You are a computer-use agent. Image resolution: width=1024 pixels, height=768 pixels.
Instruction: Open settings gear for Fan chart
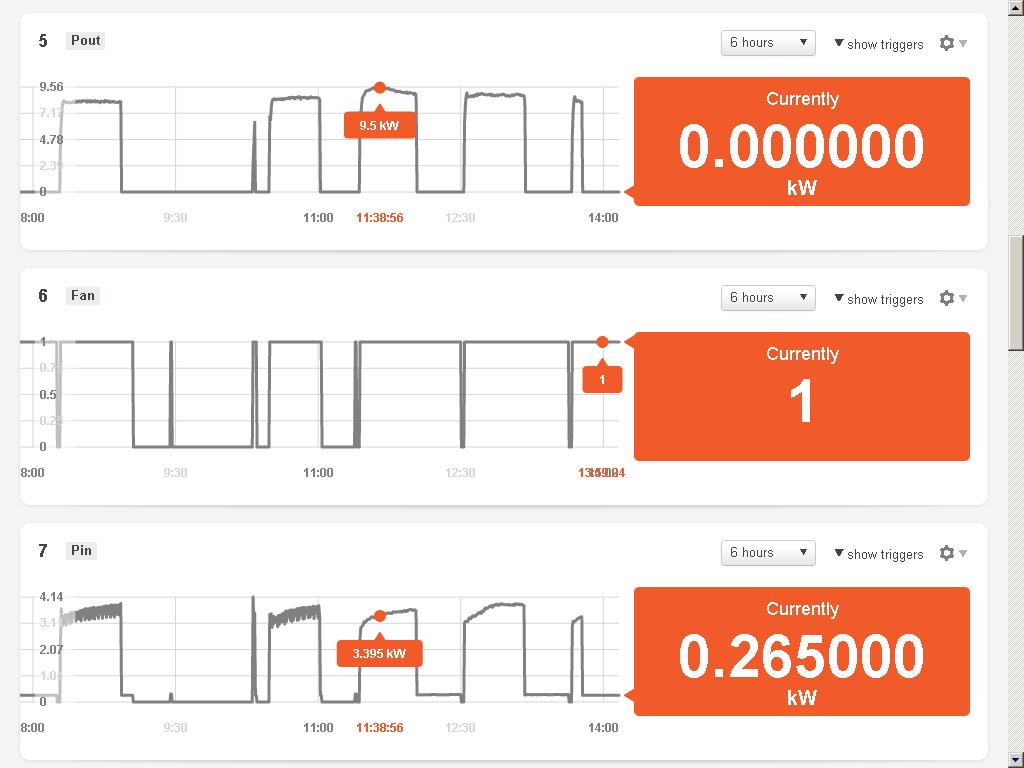click(948, 298)
